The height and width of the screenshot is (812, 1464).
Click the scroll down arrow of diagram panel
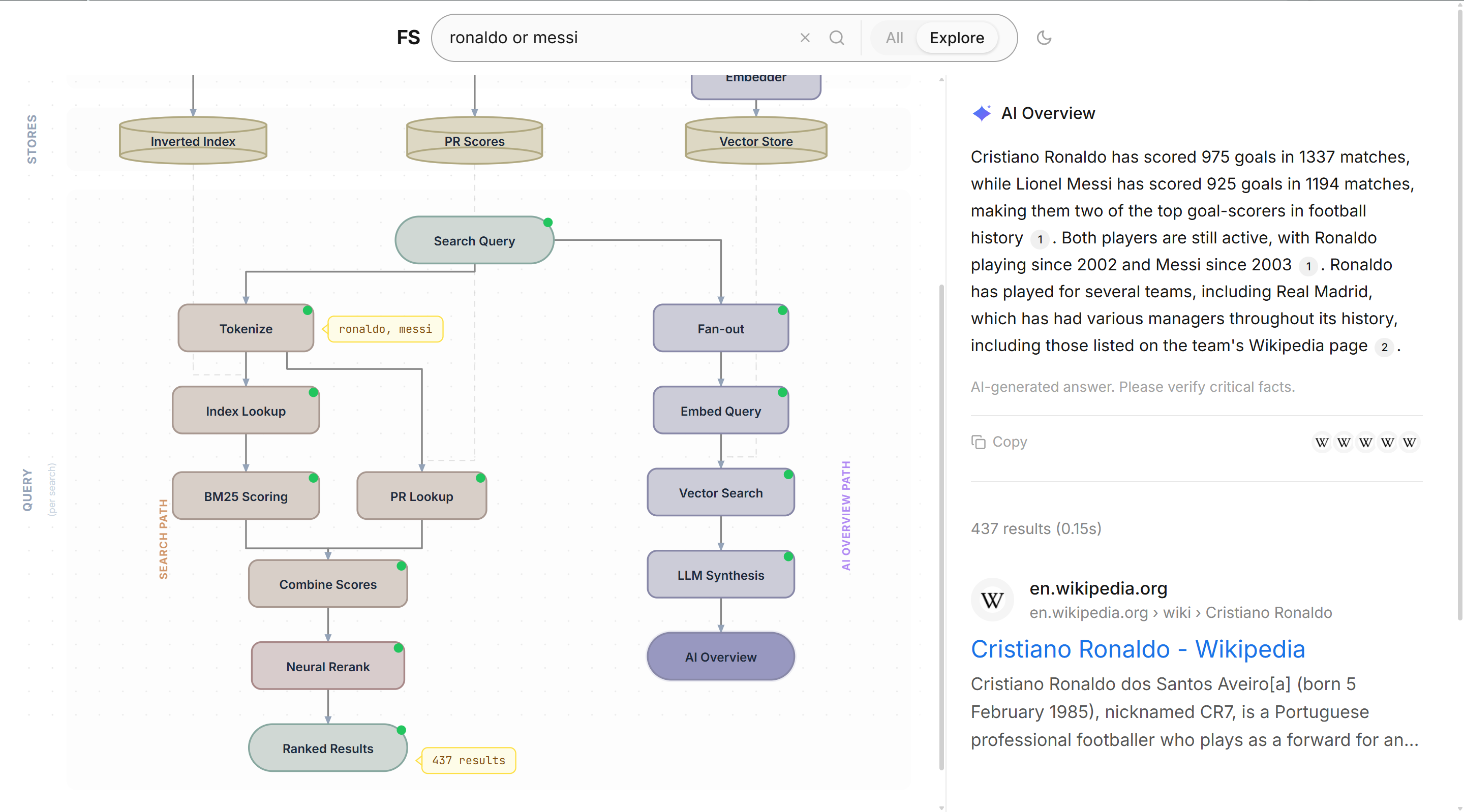(942, 807)
